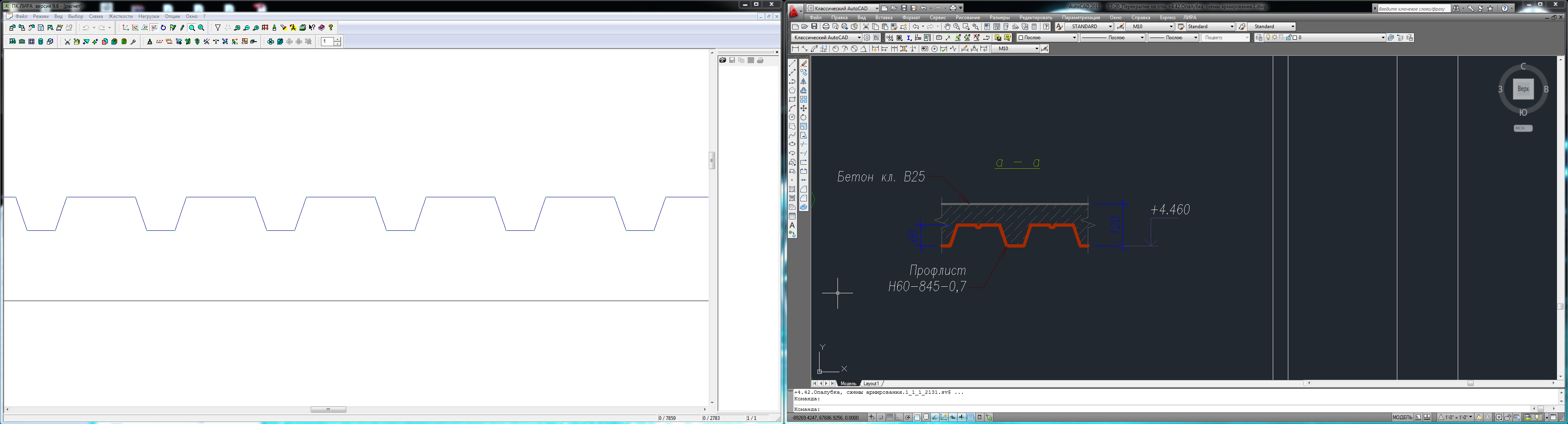Click the wrench icon in LIRA second toolbar
Screen dimensions: 1568x424
coord(133,41)
